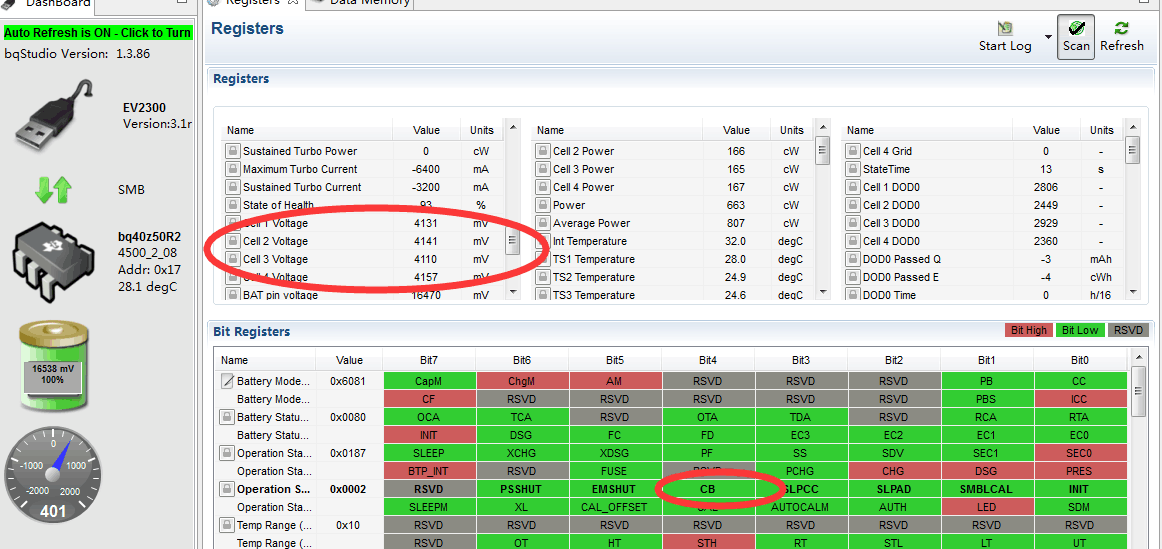1162x549 pixels.
Task: Click the Start Log icon
Action: click(x=1005, y=28)
